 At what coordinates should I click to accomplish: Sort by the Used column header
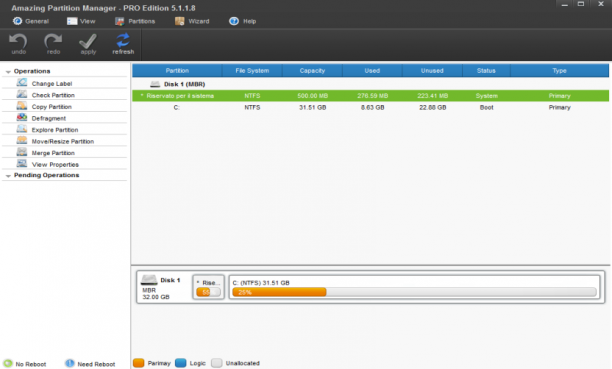pos(372,71)
